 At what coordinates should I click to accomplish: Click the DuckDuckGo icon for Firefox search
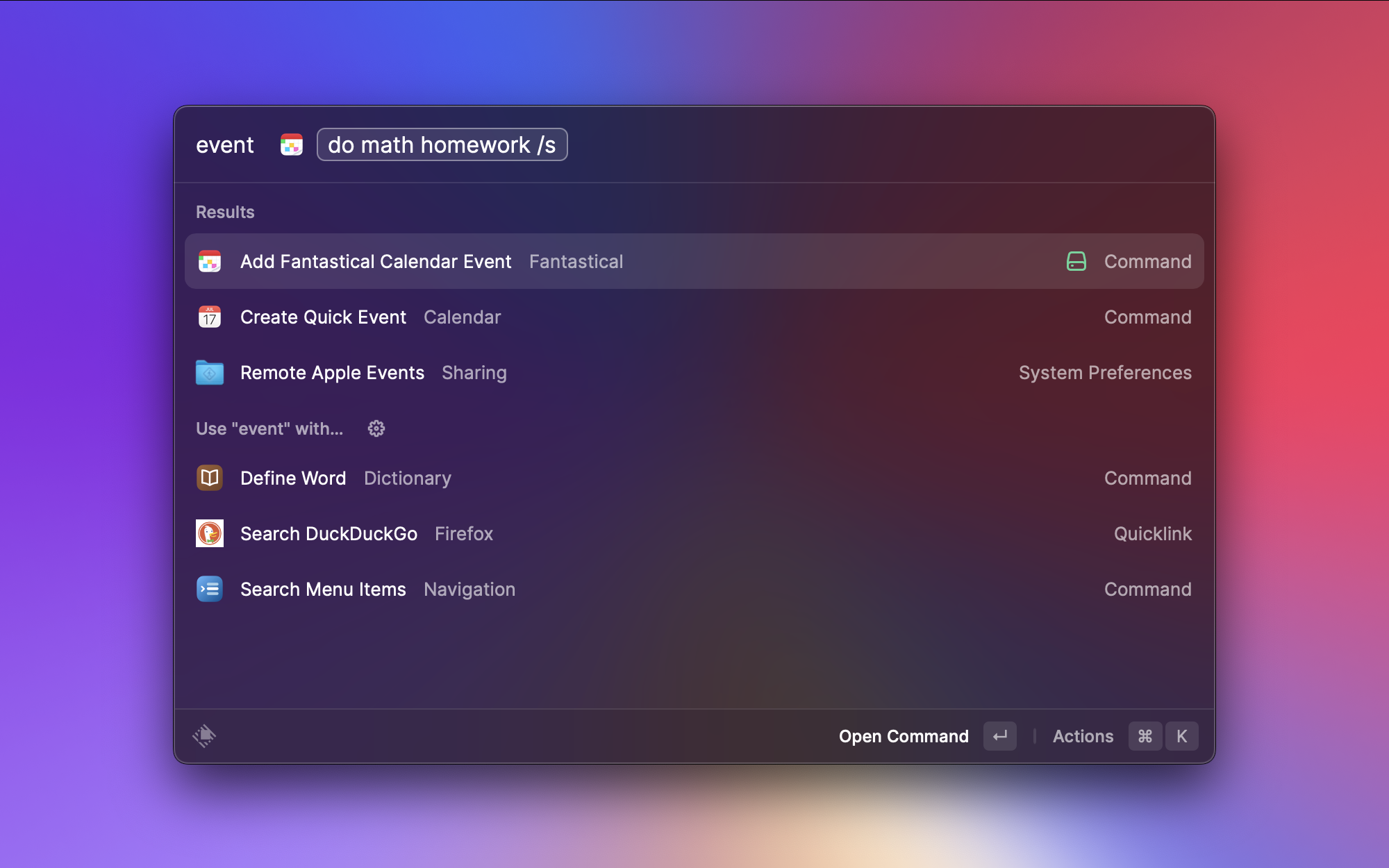pyautogui.click(x=210, y=533)
